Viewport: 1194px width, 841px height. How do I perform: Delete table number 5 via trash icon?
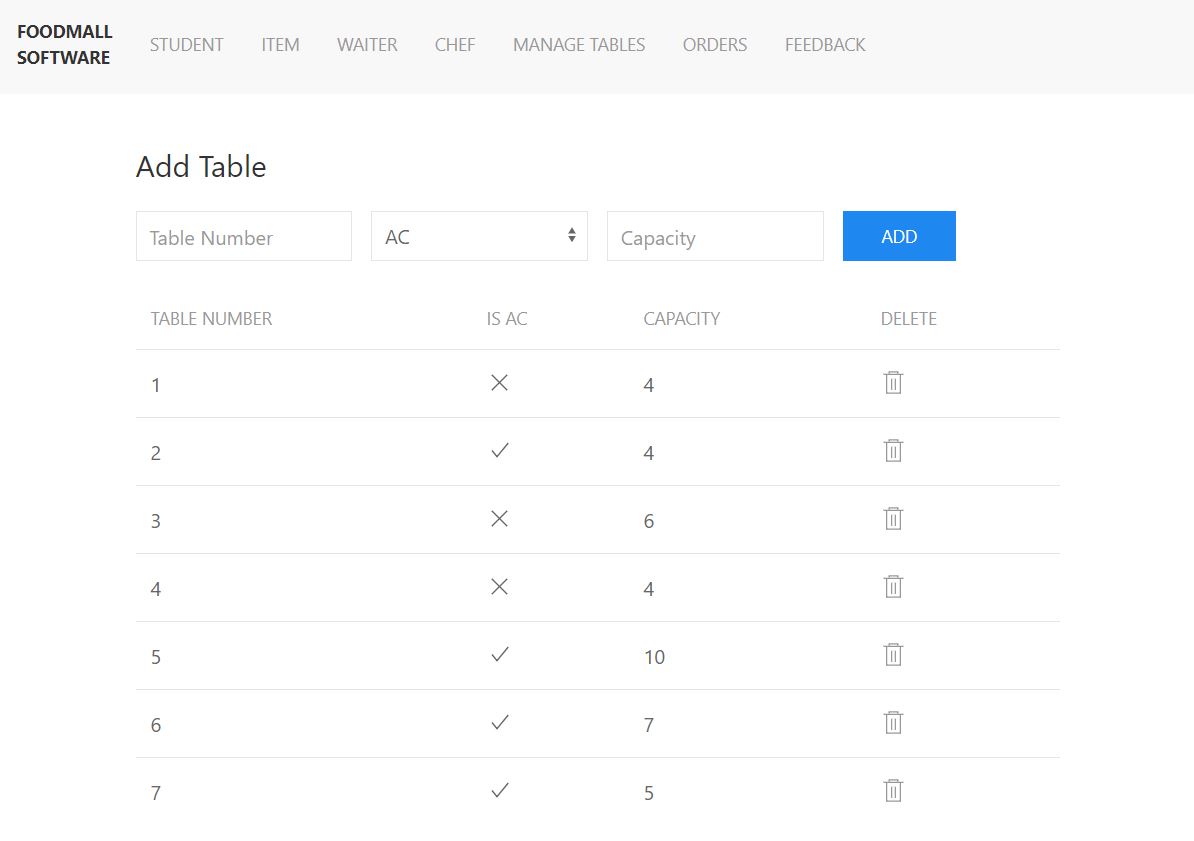point(893,654)
